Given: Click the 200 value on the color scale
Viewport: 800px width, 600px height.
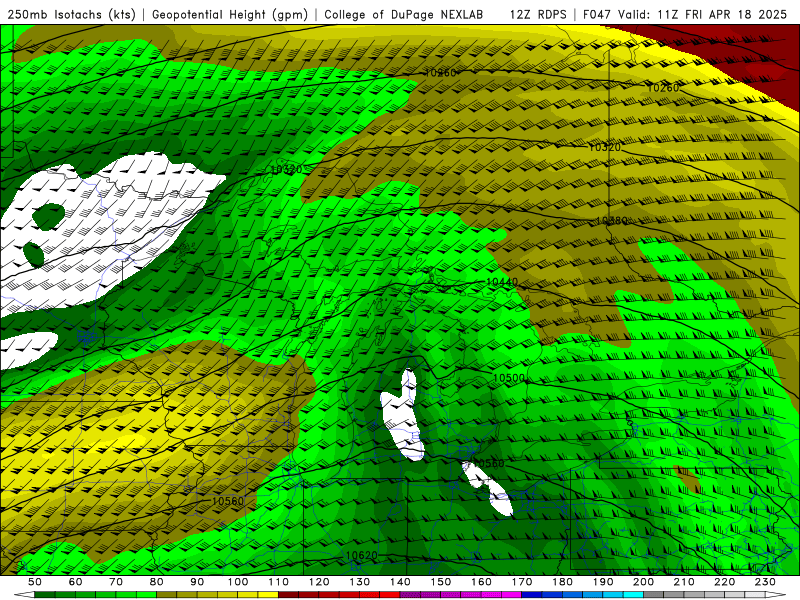Looking at the screenshot, I should [643, 582].
